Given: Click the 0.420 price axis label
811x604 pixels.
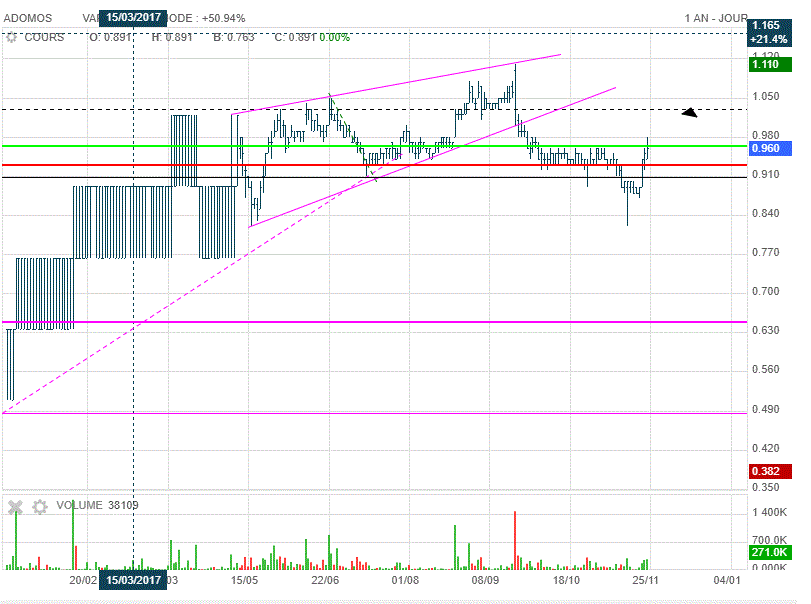Looking at the screenshot, I should click(765, 448).
